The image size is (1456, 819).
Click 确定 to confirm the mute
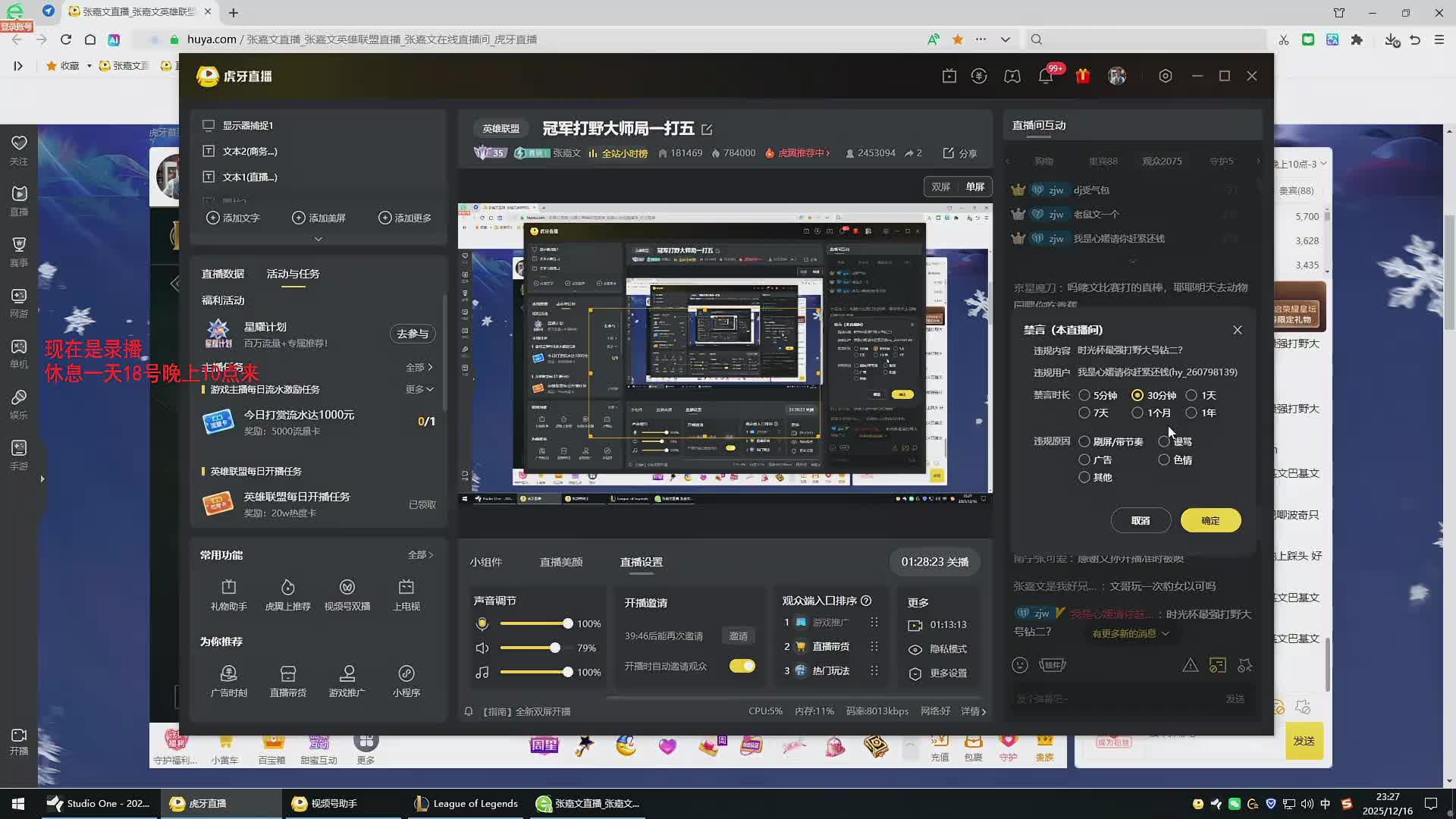pos(1210,520)
